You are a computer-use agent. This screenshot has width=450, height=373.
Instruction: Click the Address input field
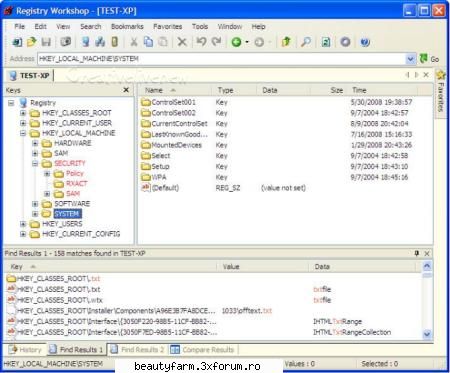pyautogui.click(x=221, y=59)
